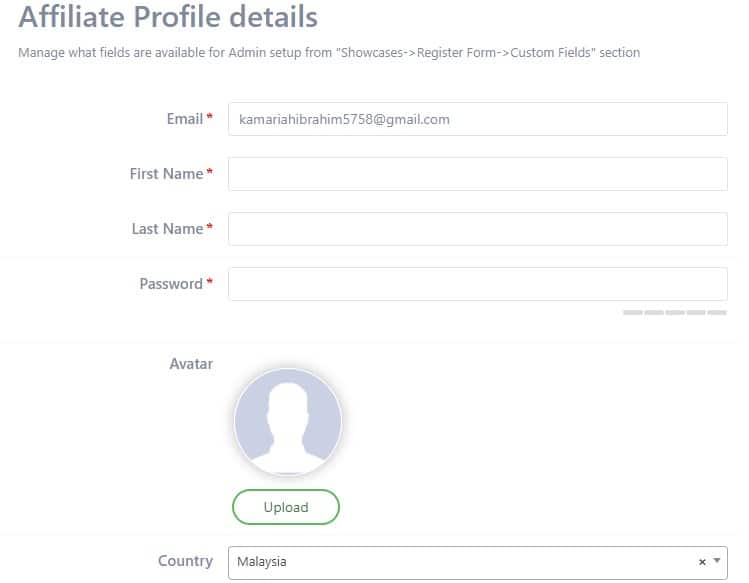Focus the Email input field
Image resolution: width=749 pixels, height=583 pixels.
[477, 119]
